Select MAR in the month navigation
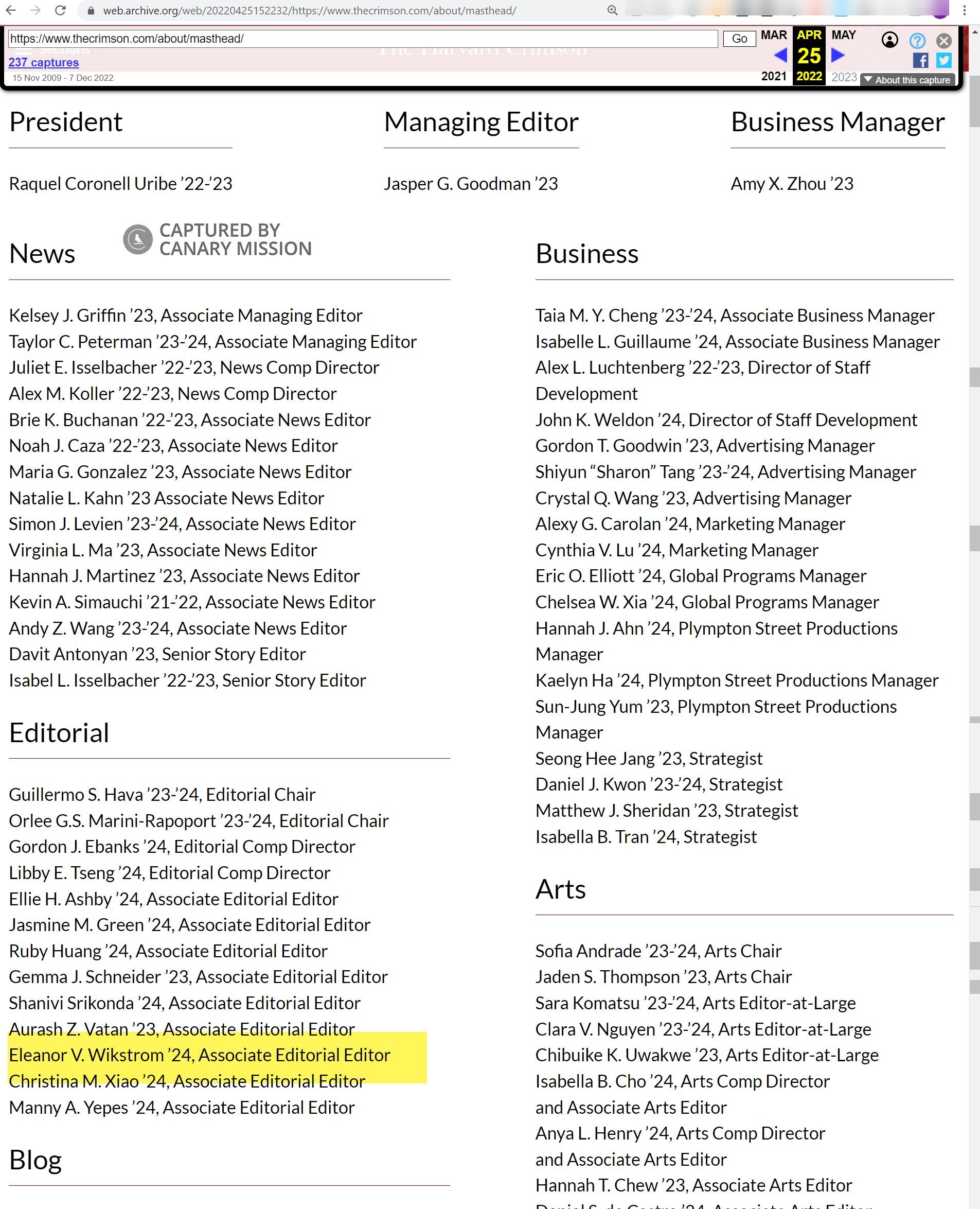Screen dimensions: 980x1209 [774, 35]
